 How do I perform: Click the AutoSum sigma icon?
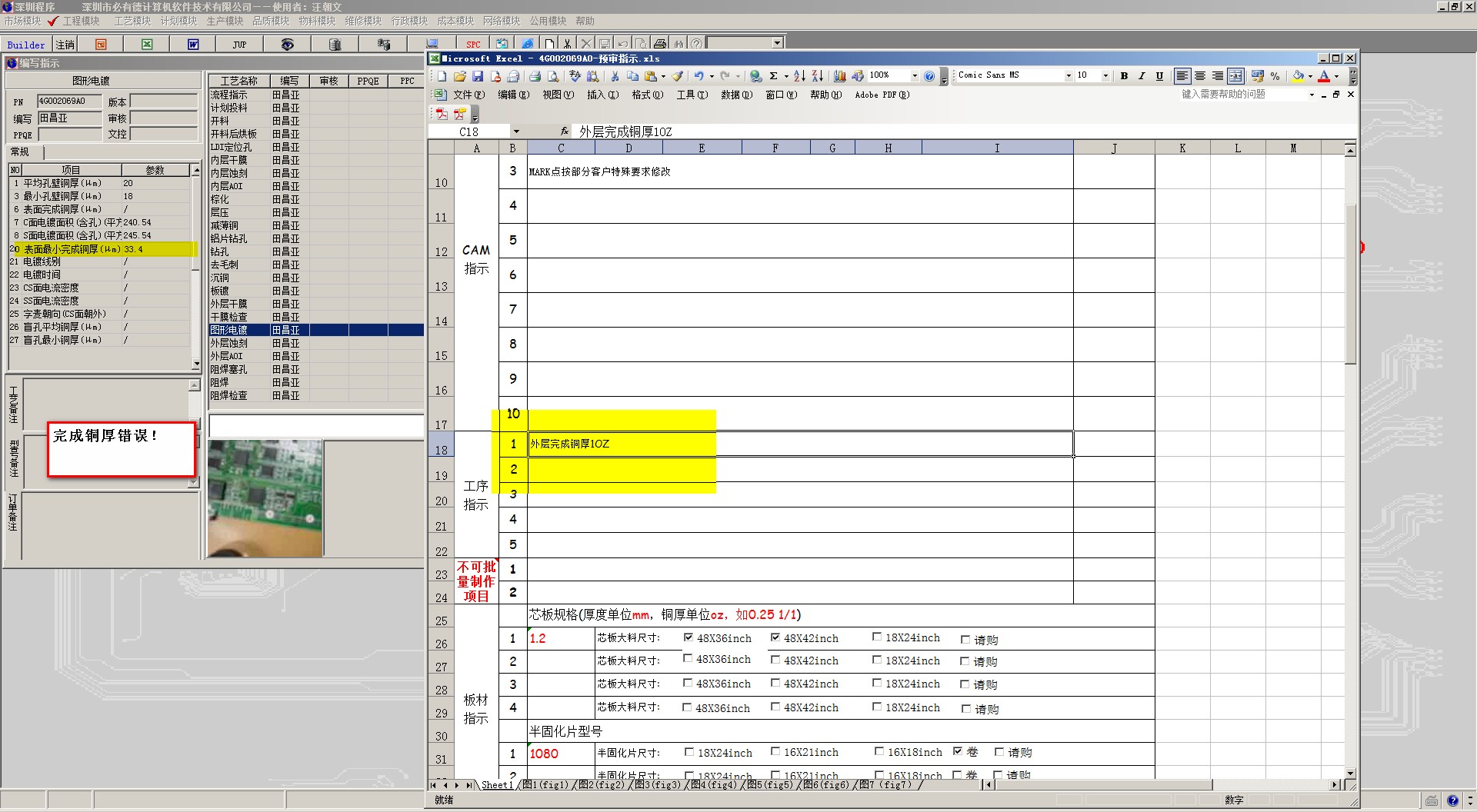[x=773, y=76]
